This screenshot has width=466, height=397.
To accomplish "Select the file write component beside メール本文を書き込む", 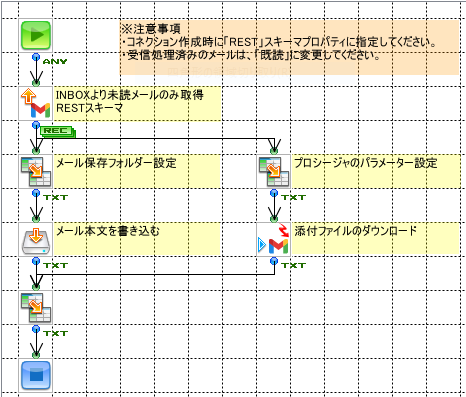I will click(36, 239).
